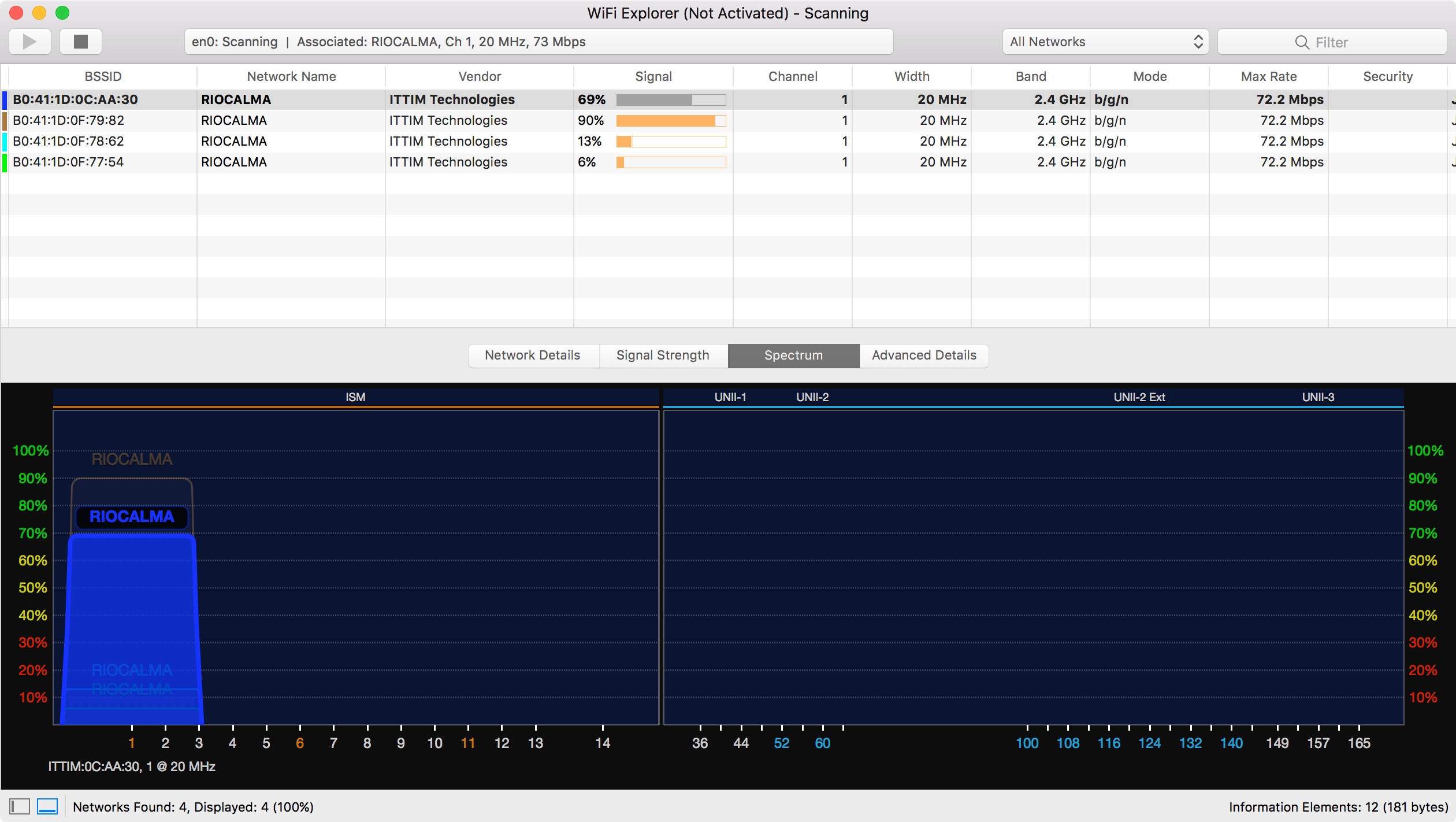Click the Start scan play button
Screen dimensions: 1456x822
coord(29,42)
